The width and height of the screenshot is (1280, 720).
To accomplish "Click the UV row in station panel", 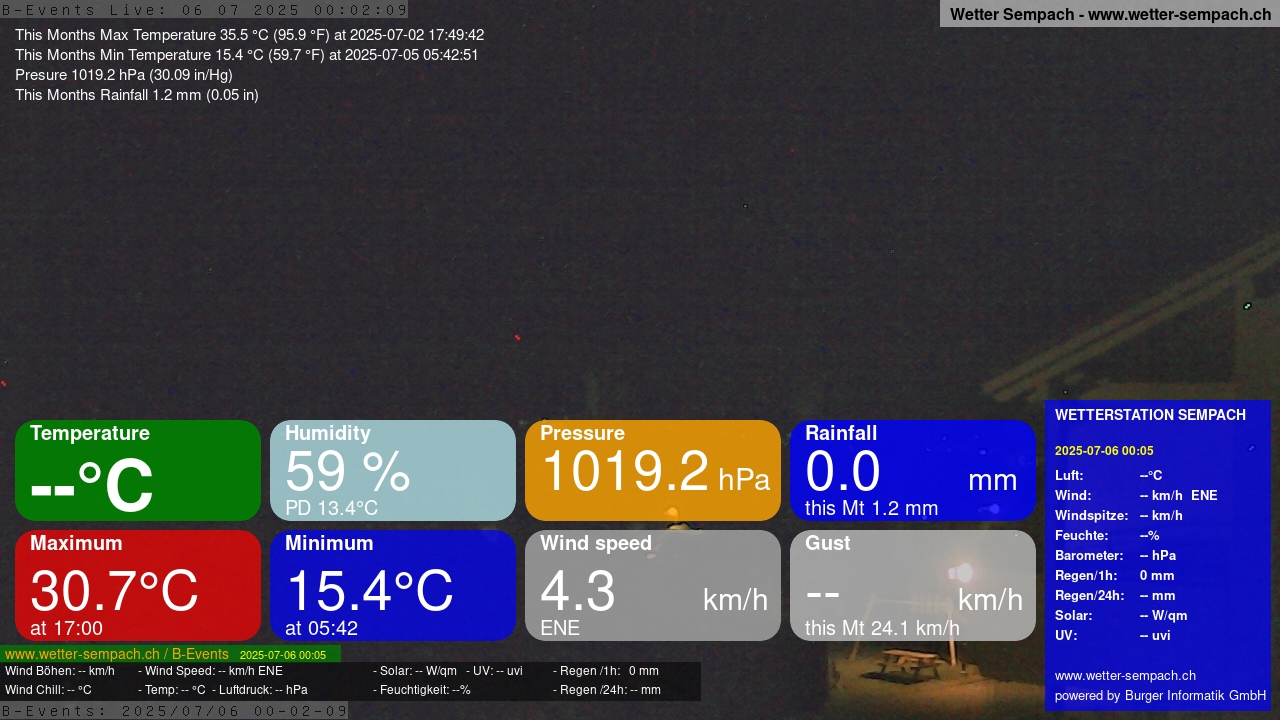I will tap(1112, 636).
